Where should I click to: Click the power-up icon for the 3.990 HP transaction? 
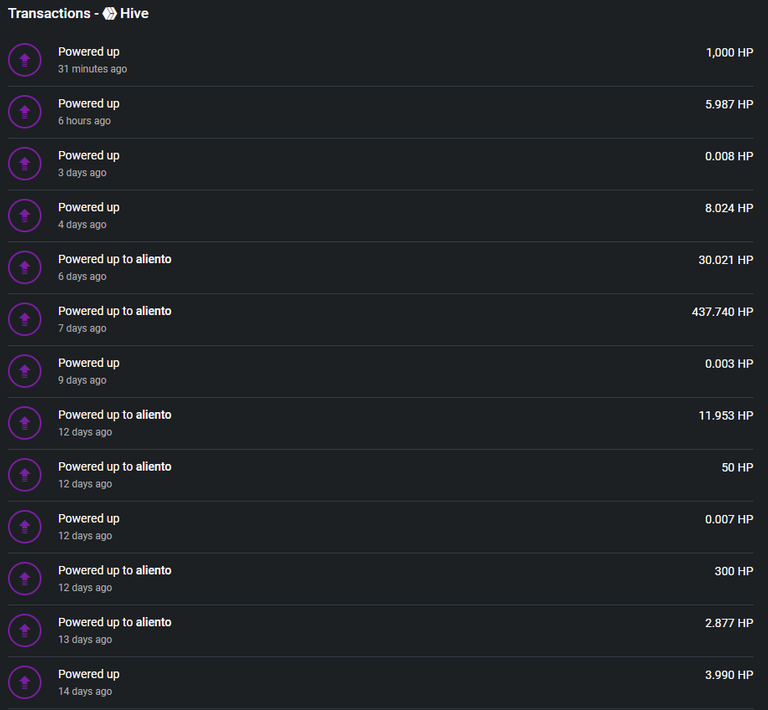(24, 683)
